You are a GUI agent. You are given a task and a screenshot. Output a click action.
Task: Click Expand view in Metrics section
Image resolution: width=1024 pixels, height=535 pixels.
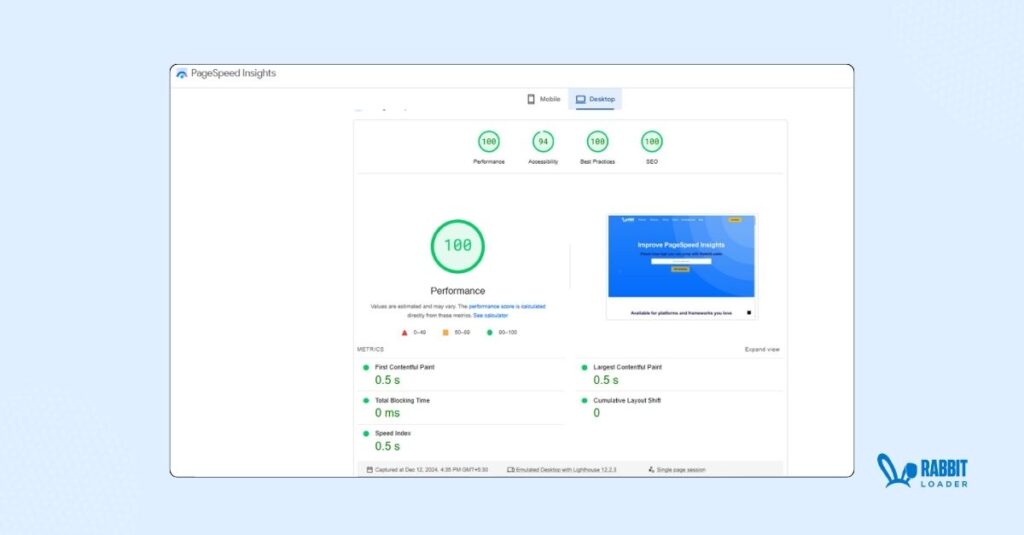[762, 349]
